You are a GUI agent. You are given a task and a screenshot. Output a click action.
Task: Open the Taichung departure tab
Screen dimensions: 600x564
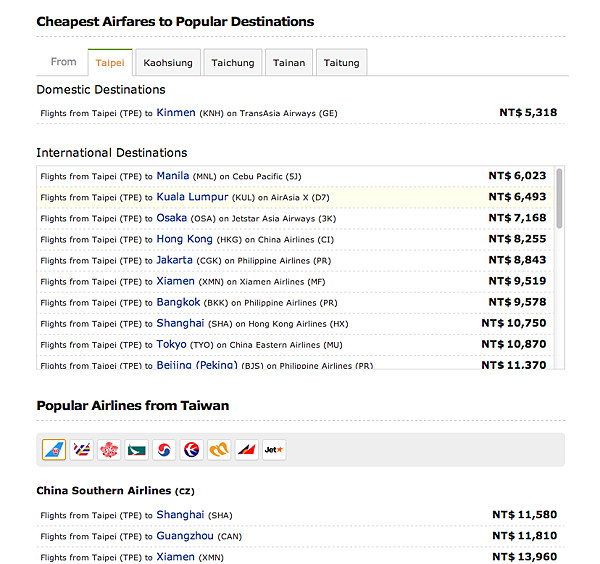(x=233, y=63)
